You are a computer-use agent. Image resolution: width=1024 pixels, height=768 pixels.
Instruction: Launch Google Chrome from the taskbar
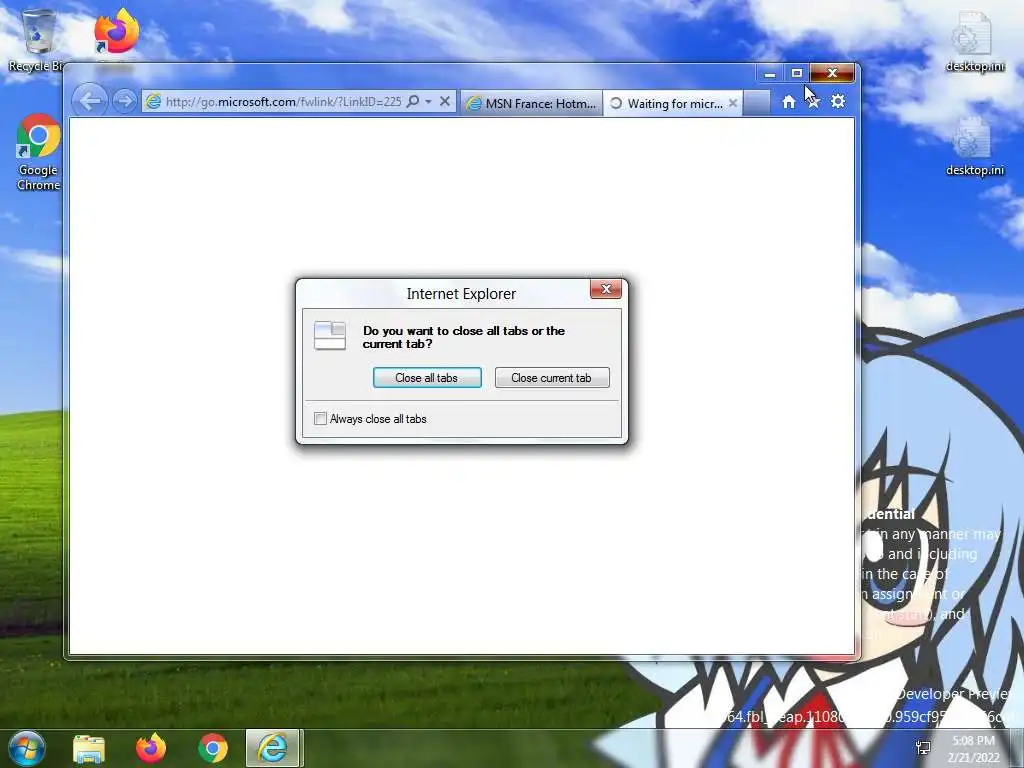point(213,748)
